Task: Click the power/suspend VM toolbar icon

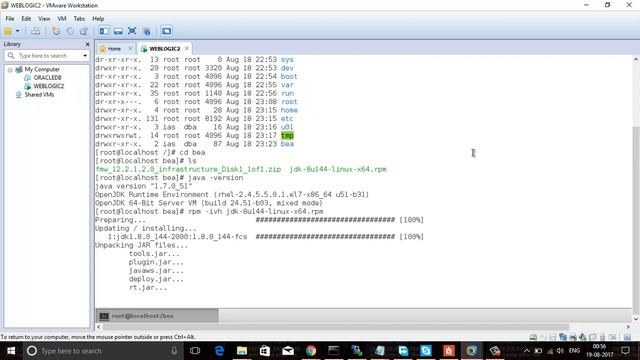Action: (x=8, y=31)
